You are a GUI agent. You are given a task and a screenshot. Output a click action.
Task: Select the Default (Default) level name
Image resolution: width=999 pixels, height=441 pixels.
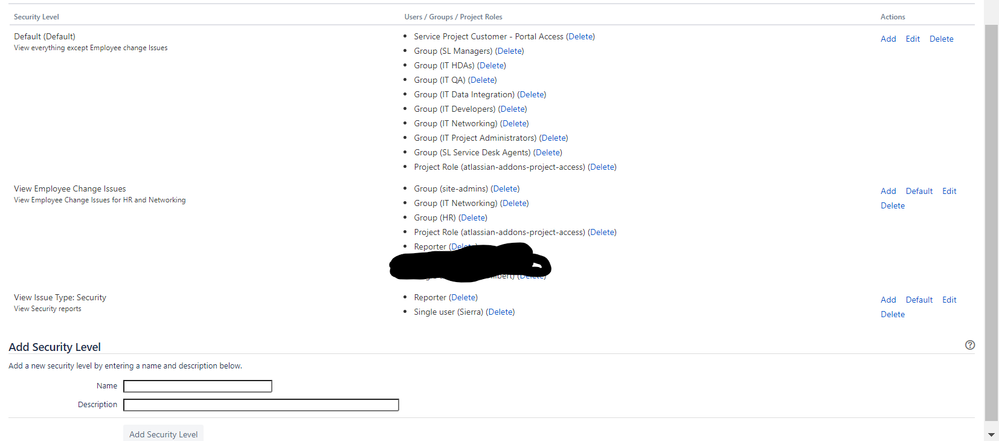click(x=45, y=36)
